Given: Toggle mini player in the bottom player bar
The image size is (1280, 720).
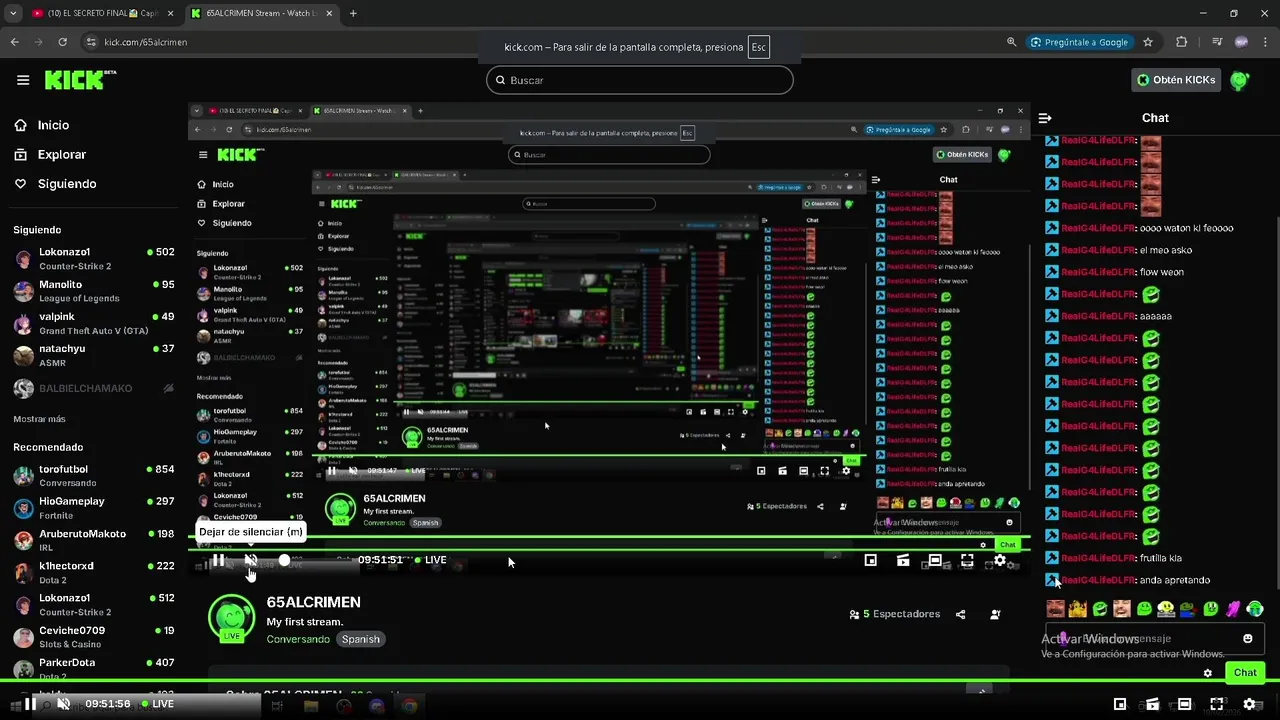Looking at the screenshot, I should [1120, 704].
